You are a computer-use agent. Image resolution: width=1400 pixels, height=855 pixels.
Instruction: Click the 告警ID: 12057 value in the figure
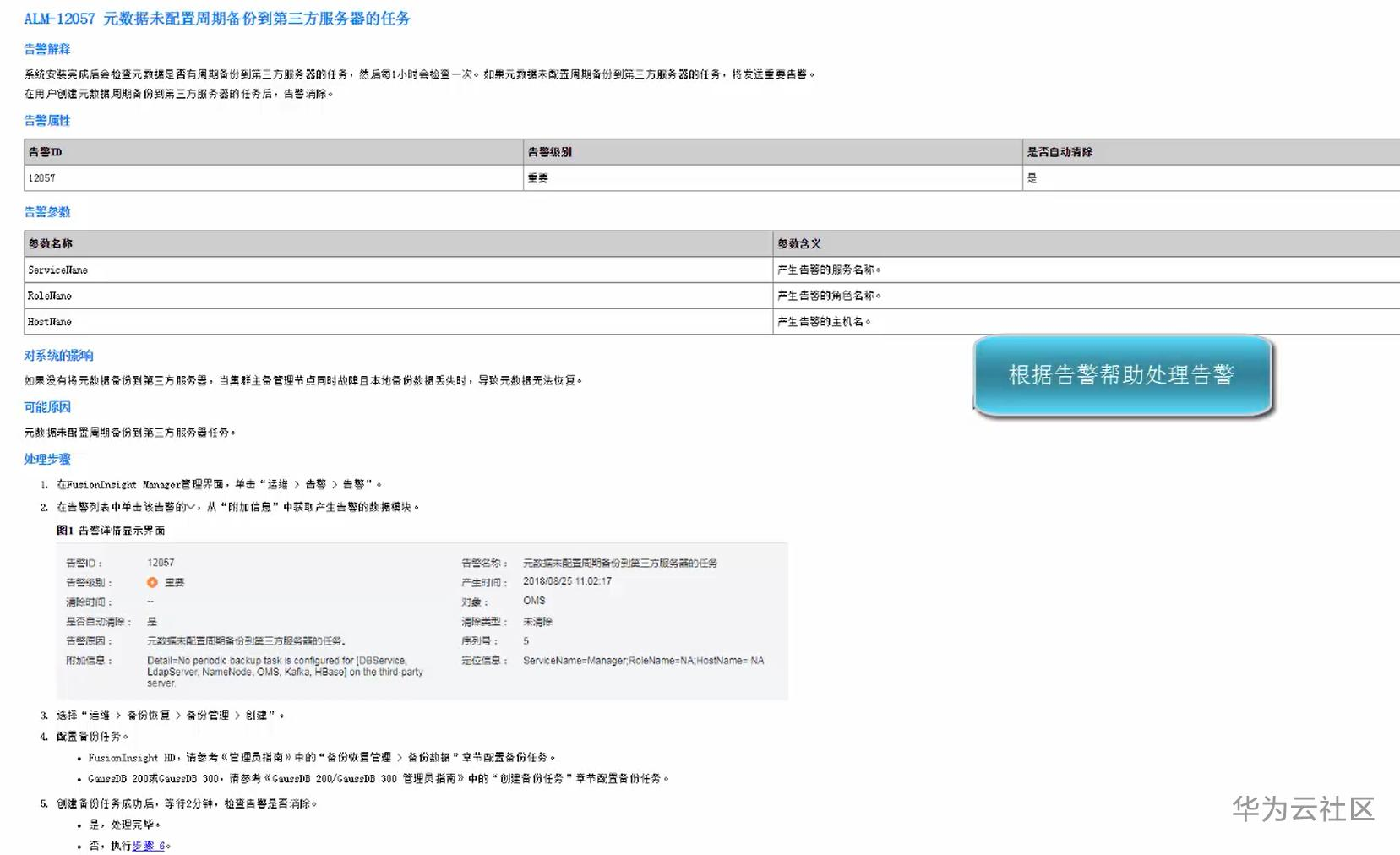[x=161, y=563]
